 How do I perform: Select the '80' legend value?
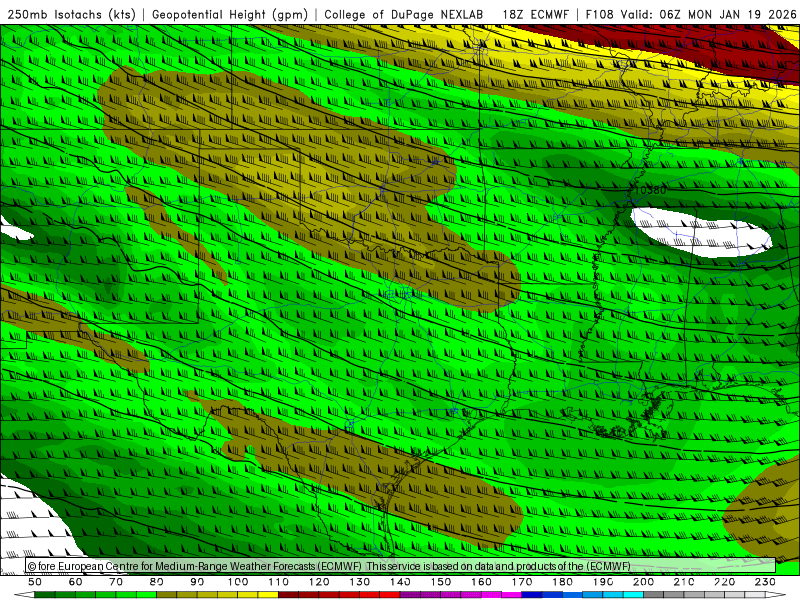coord(157,582)
